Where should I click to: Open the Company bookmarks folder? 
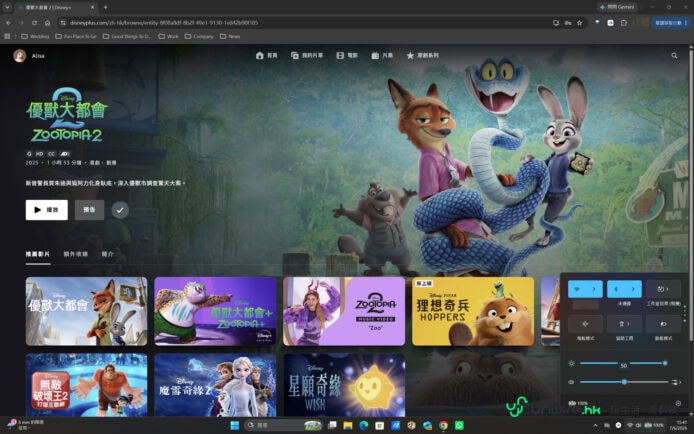point(199,36)
